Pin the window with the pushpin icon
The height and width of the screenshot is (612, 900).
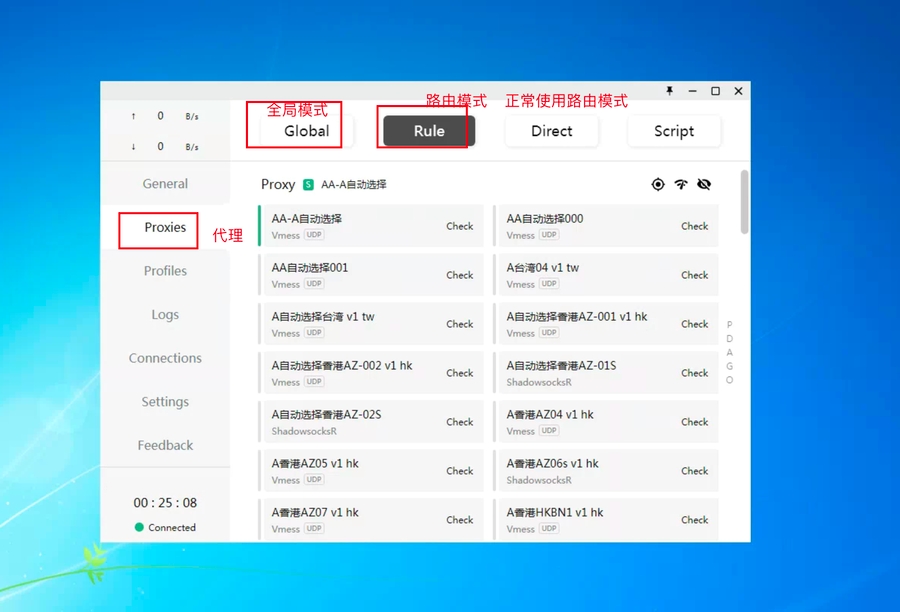670,91
